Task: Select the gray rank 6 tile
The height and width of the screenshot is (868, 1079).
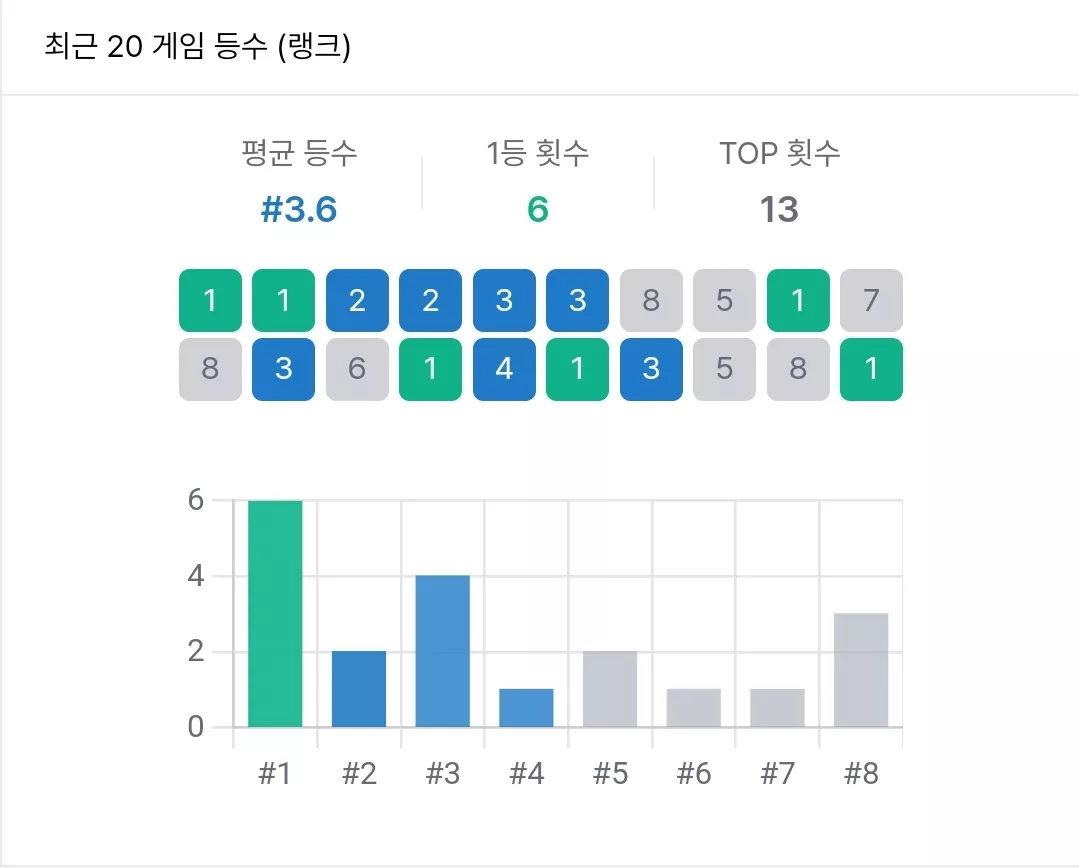Action: [x=357, y=369]
